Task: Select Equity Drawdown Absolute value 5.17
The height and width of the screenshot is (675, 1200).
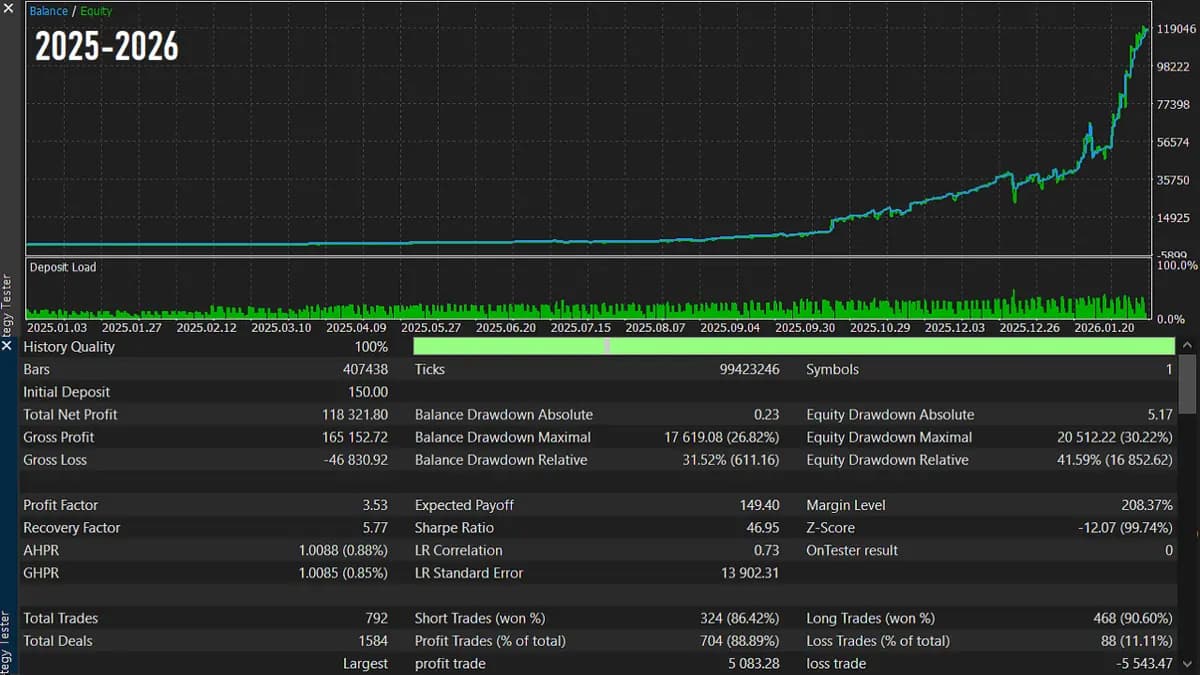Action: 1161,414
